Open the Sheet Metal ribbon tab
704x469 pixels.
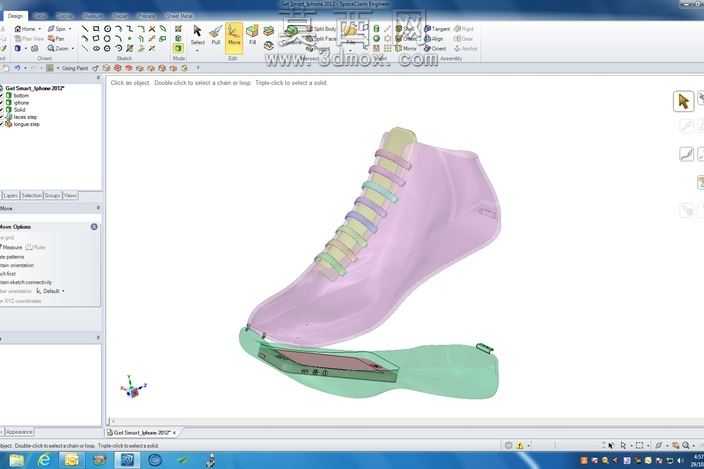(x=179, y=16)
